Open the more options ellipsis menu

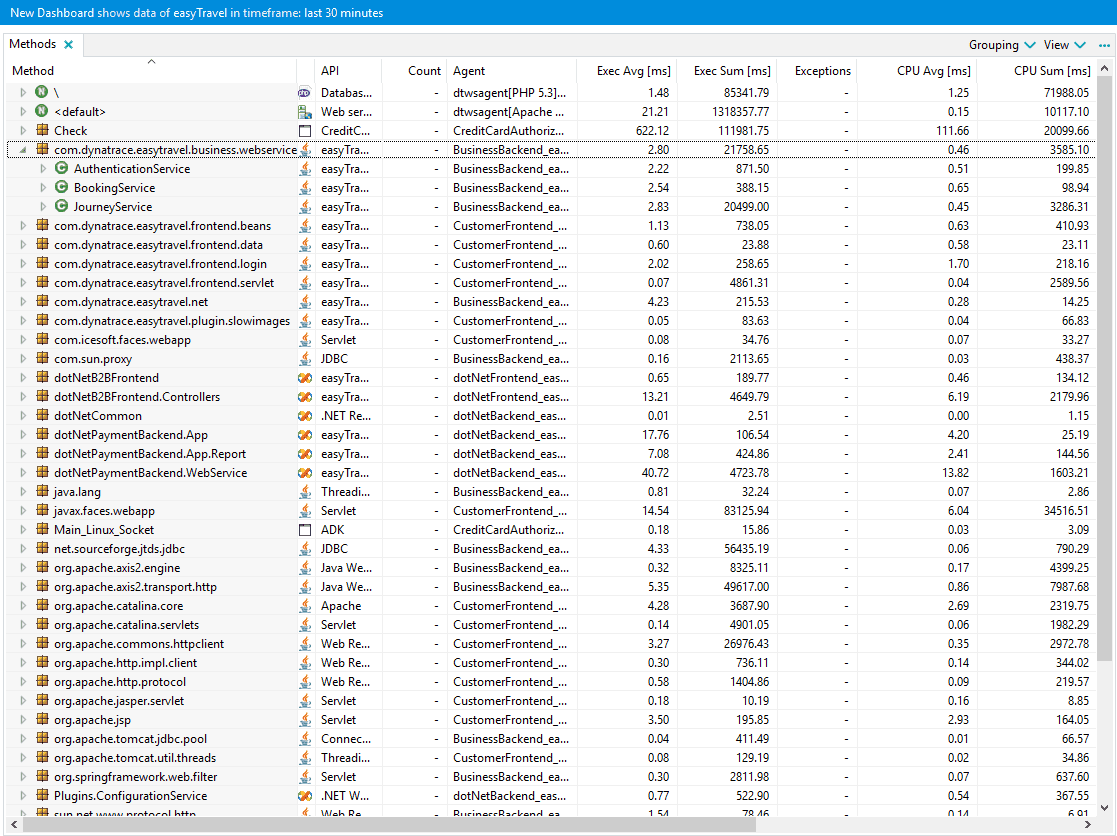(x=1103, y=45)
